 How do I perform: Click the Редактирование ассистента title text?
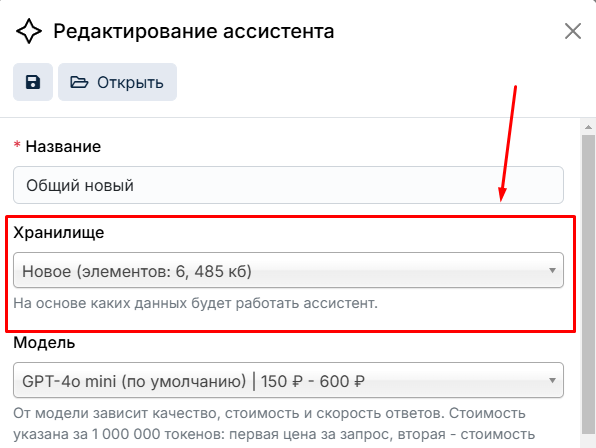pos(193,31)
